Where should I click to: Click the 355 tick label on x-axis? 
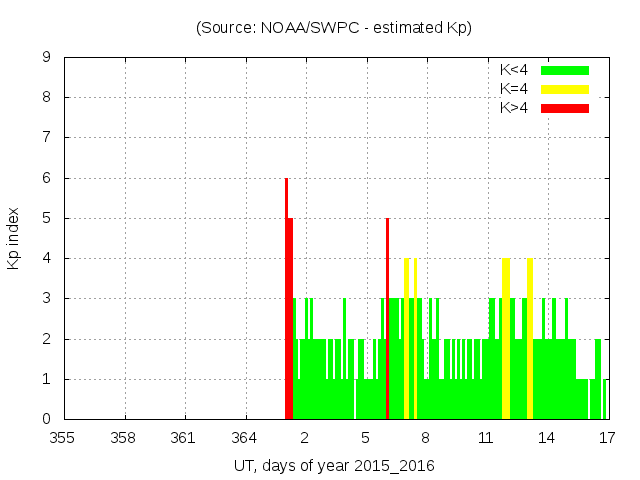click(x=64, y=437)
